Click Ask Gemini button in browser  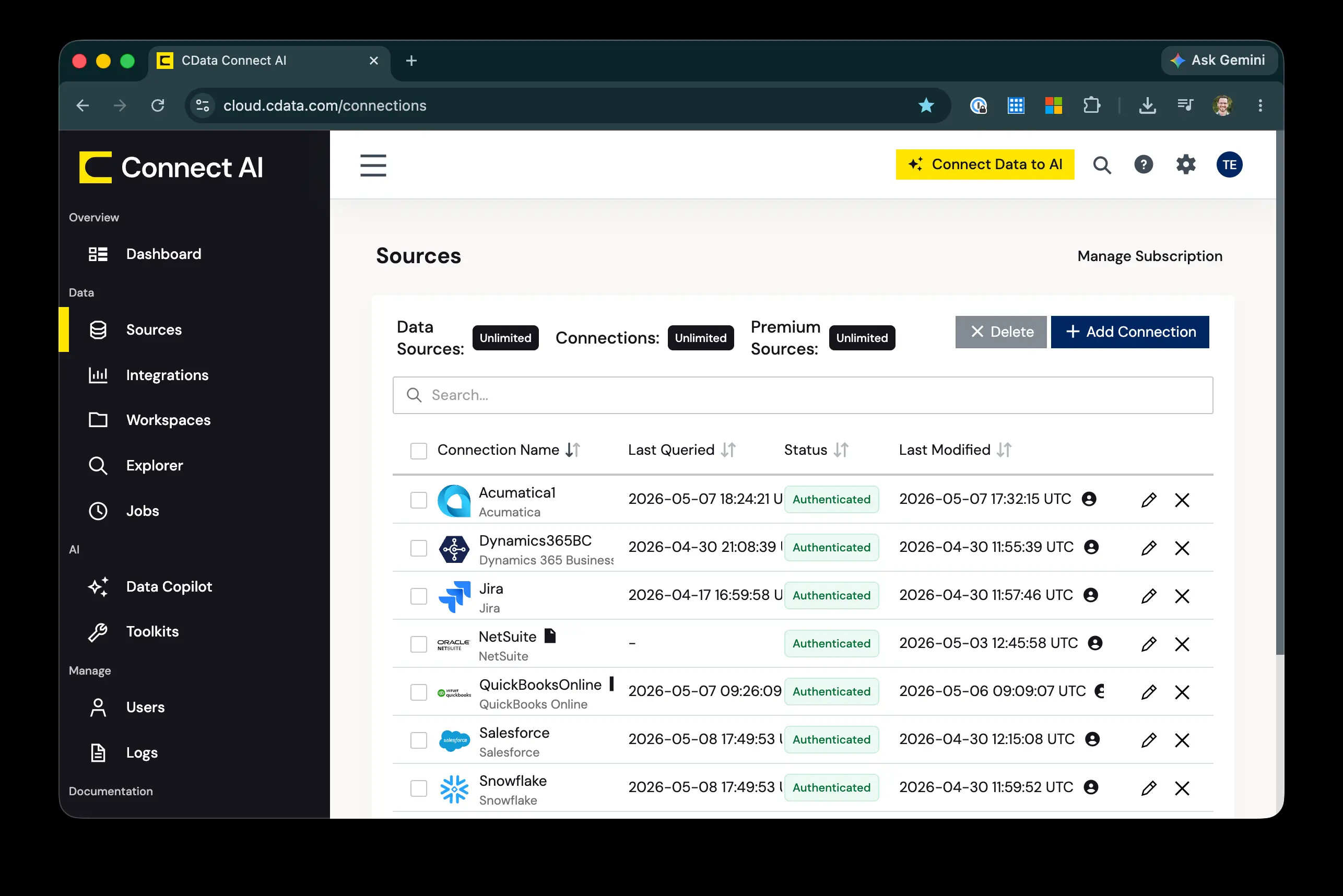tap(1219, 61)
